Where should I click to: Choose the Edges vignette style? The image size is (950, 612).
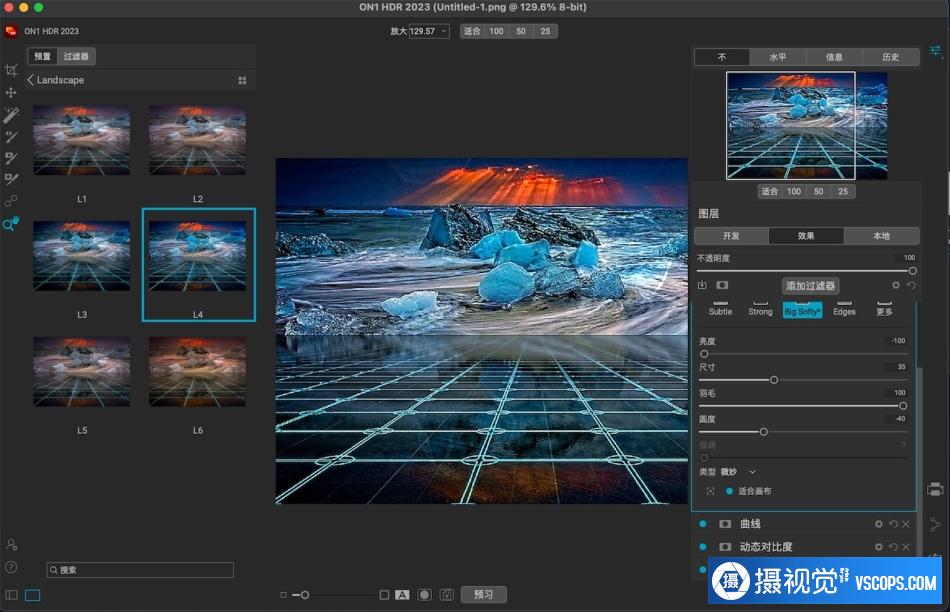pos(844,309)
